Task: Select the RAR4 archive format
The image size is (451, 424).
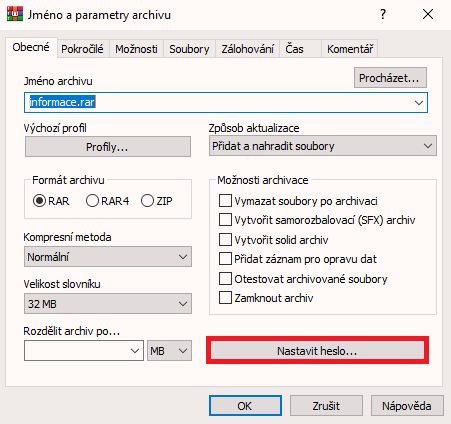Action: pos(92,201)
